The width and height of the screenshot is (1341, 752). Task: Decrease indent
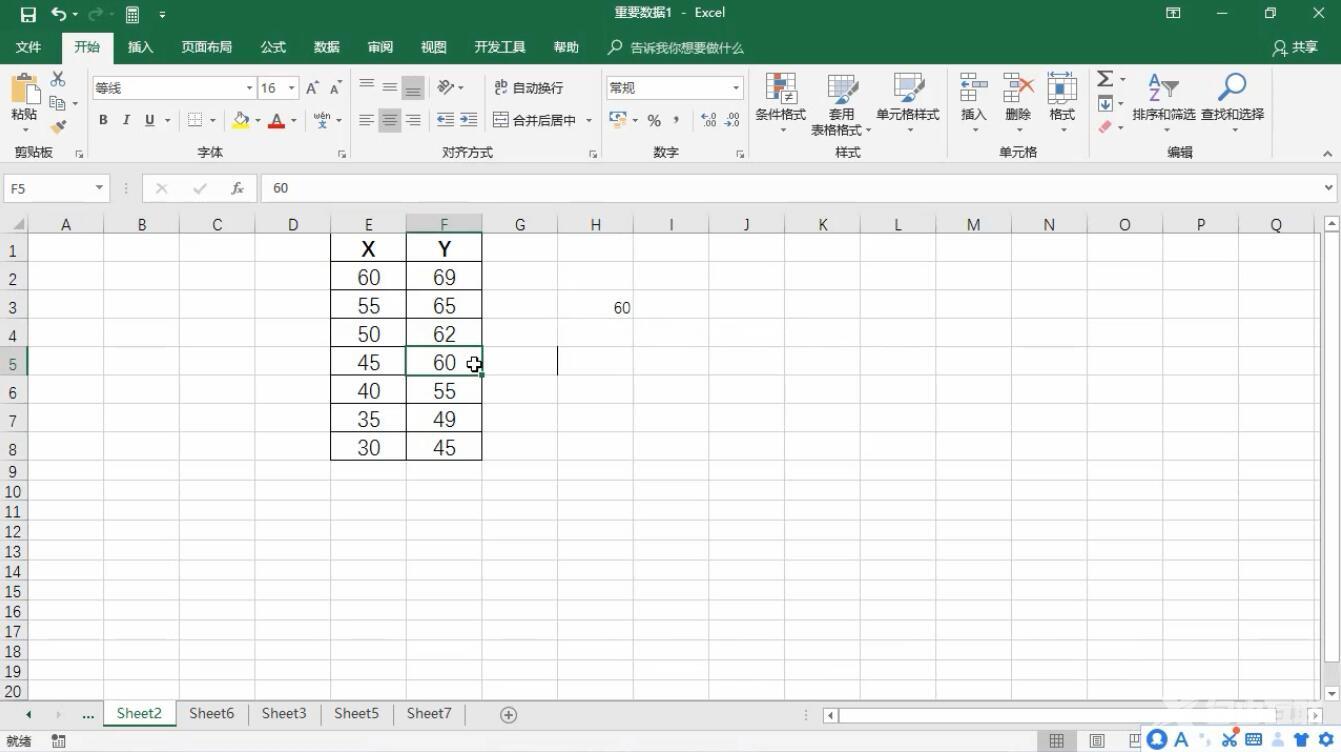point(446,120)
